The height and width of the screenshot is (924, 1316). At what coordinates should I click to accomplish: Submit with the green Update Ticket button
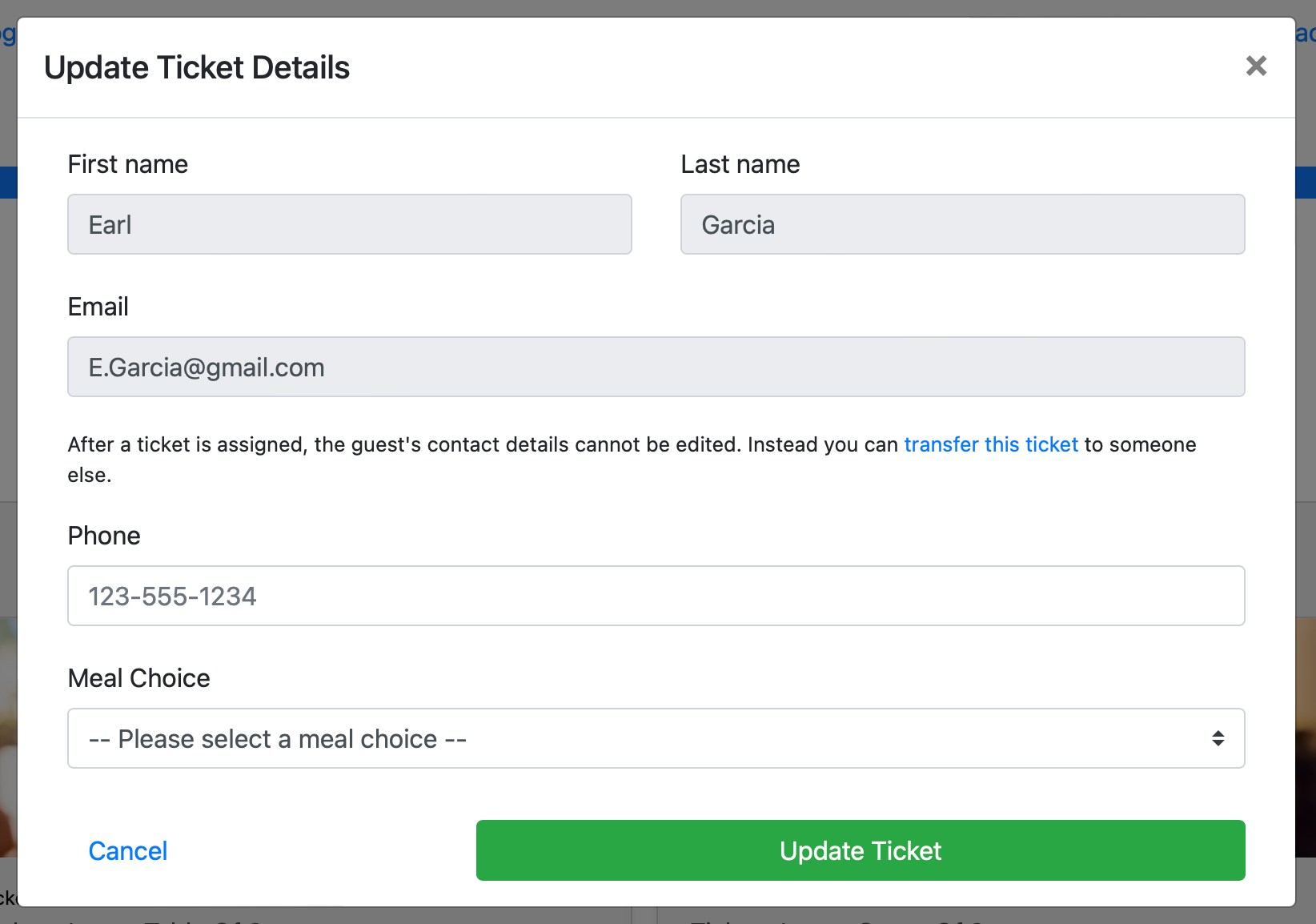(x=860, y=850)
